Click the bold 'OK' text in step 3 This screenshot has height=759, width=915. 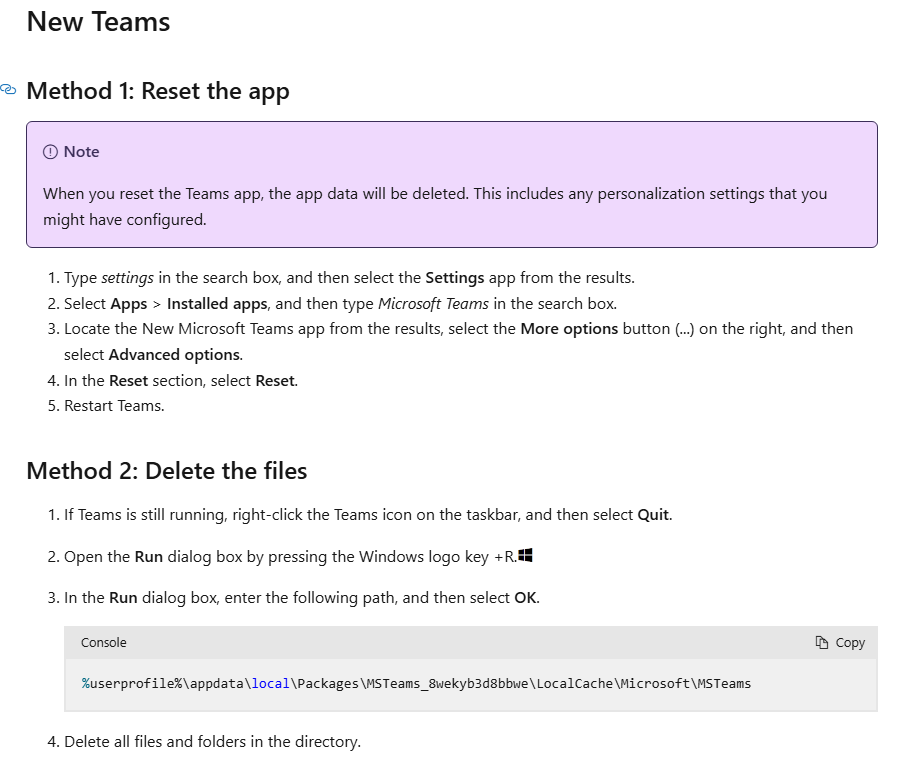(x=525, y=598)
